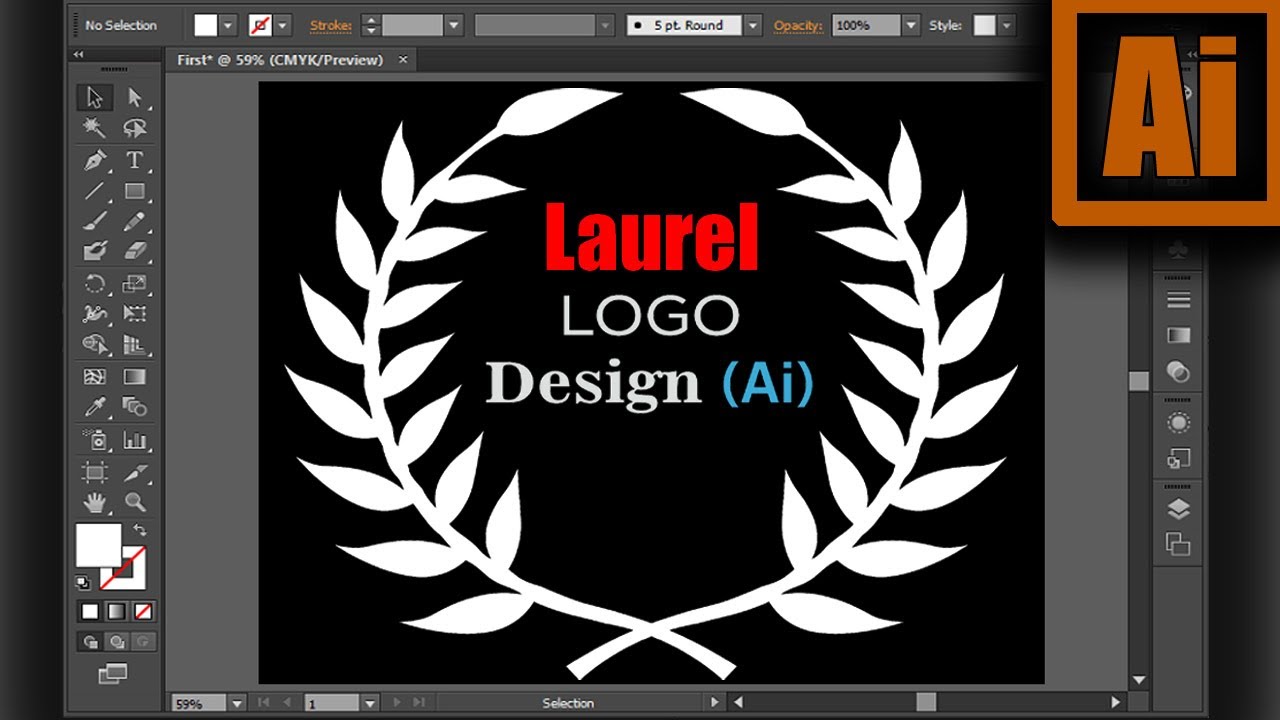The height and width of the screenshot is (720, 1280).
Task: Select the Blend tool
Action: (x=135, y=407)
